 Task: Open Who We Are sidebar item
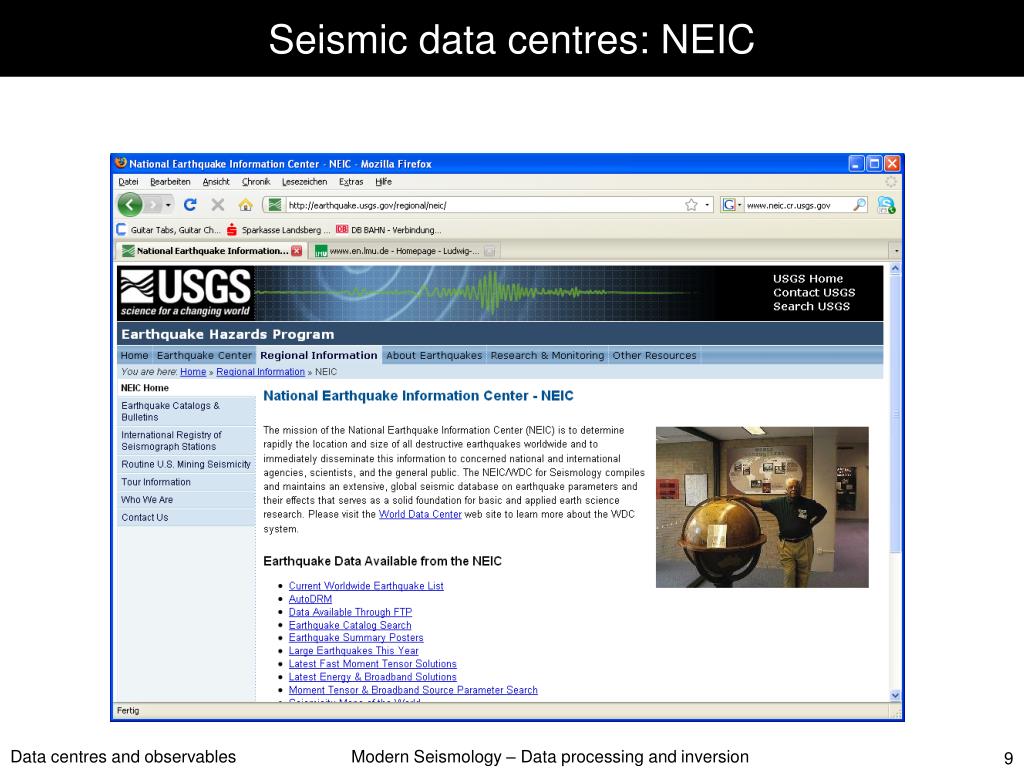(187, 500)
